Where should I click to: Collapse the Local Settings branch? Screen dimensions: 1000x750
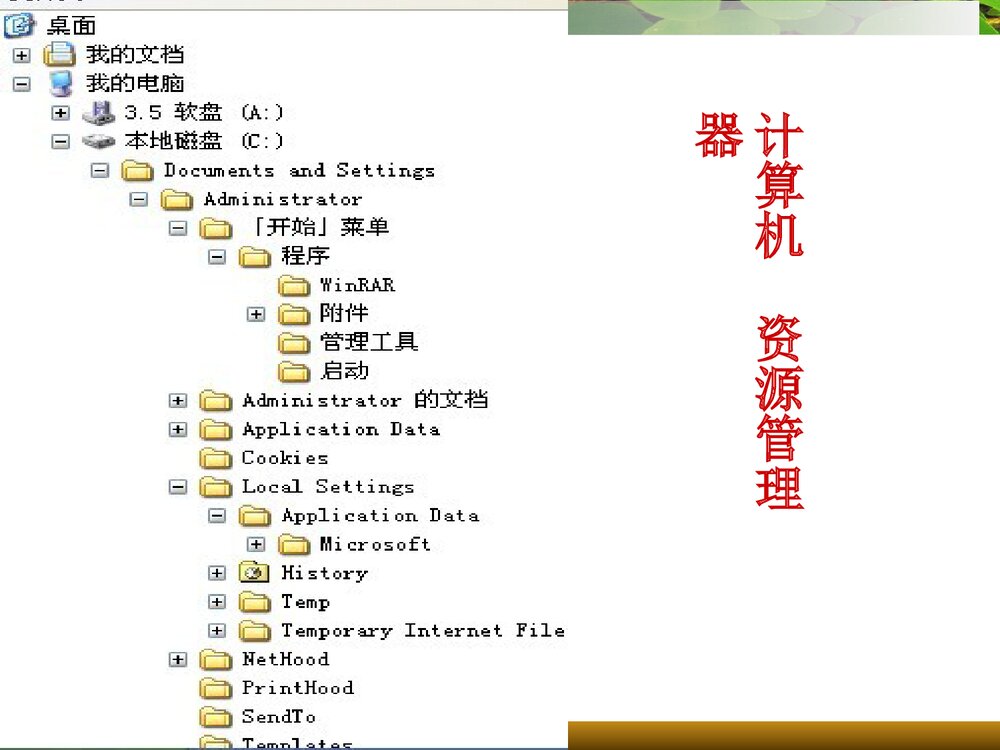pyautogui.click(x=178, y=487)
